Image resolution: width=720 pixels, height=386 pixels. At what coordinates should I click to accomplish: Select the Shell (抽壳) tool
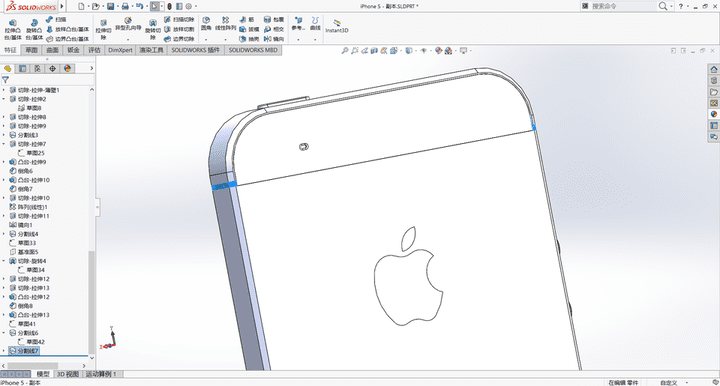pos(249,39)
